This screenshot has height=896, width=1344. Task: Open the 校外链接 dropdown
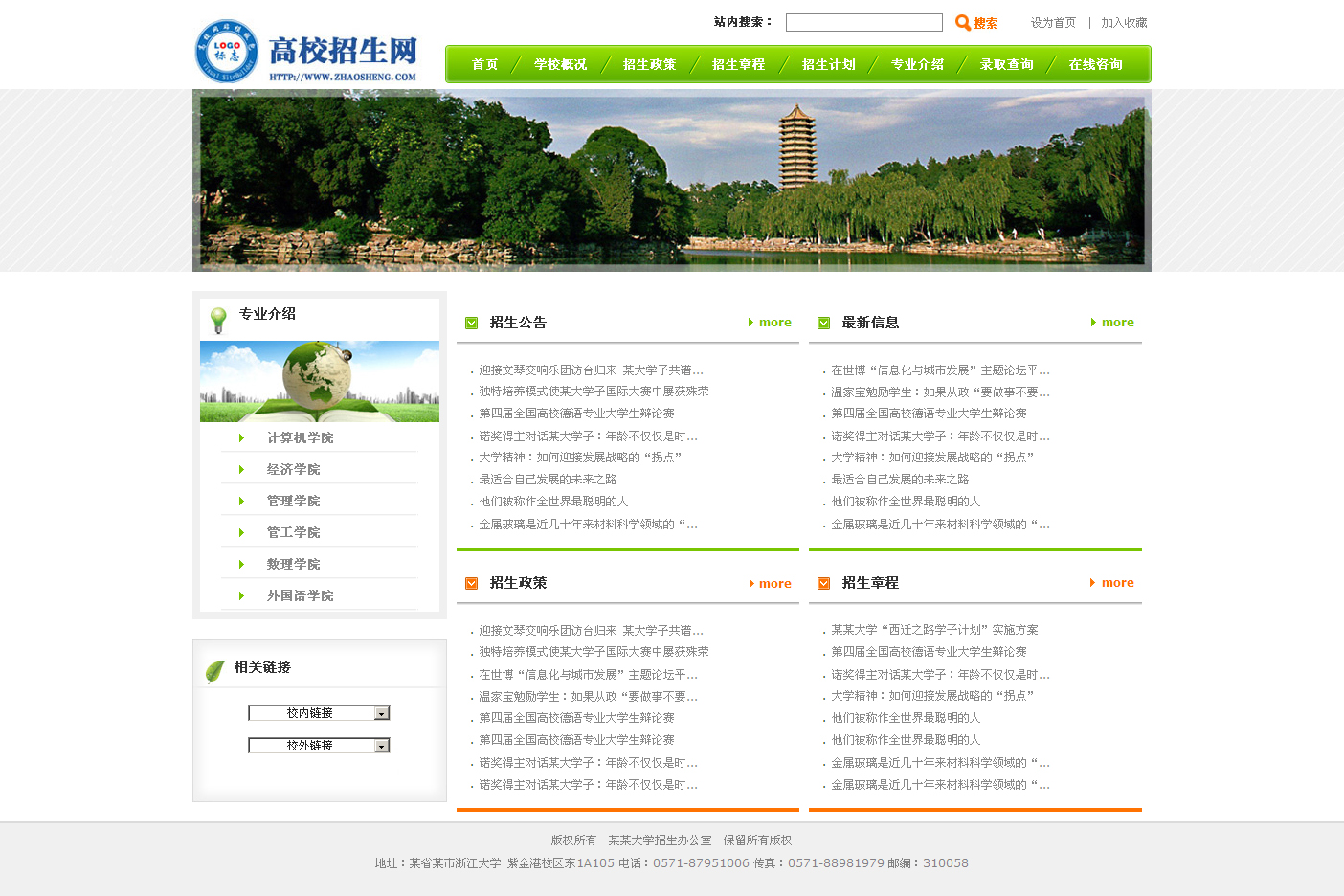click(319, 746)
